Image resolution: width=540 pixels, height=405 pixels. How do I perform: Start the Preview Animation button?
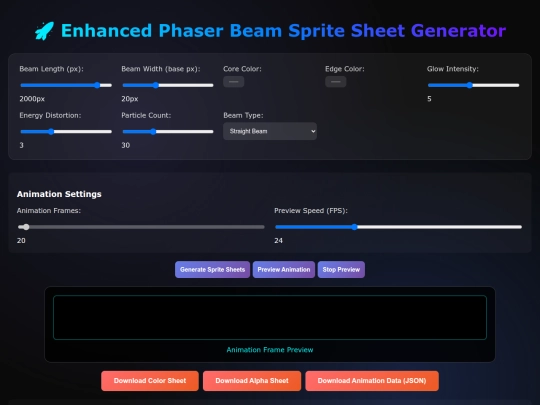[284, 270]
